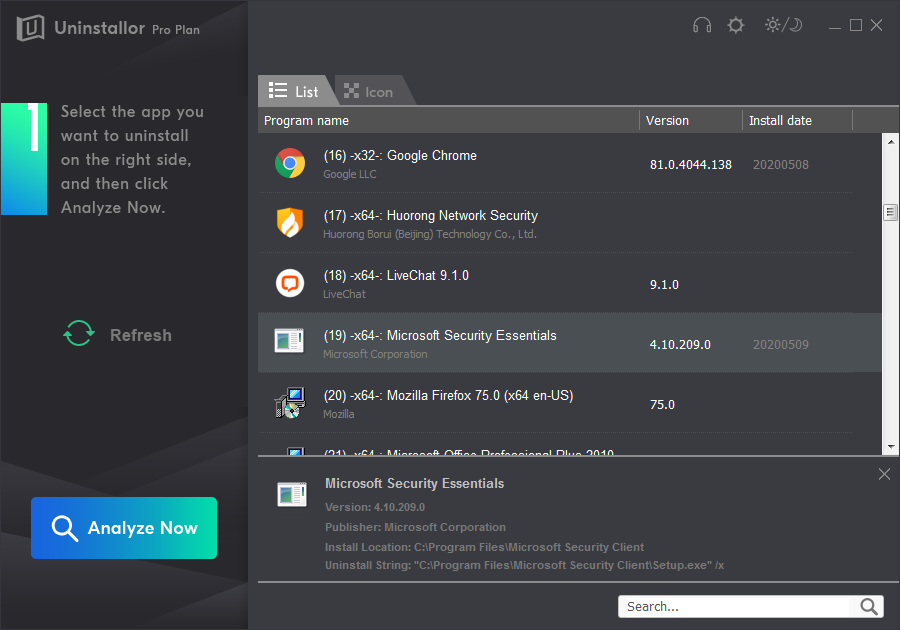900x630 pixels.
Task: Click the Huorong Network Security shield icon
Action: 290,223
